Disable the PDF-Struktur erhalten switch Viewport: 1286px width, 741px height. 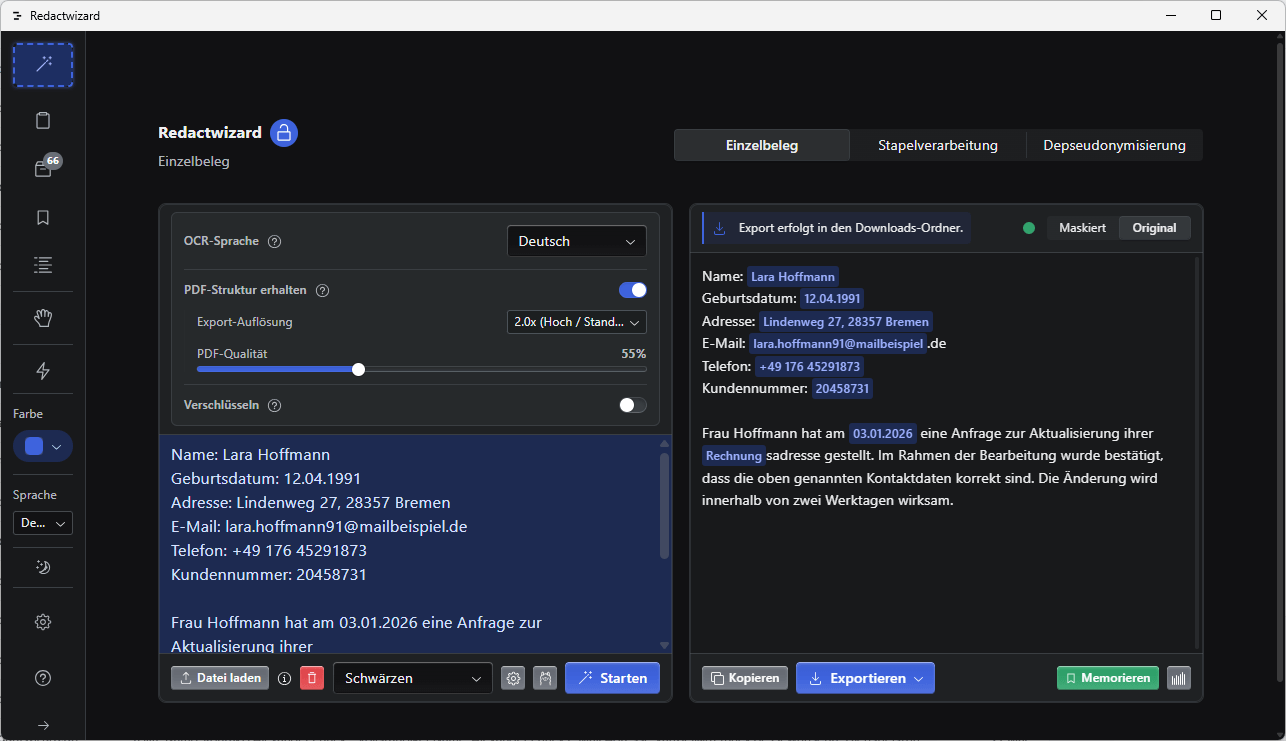[633, 290]
